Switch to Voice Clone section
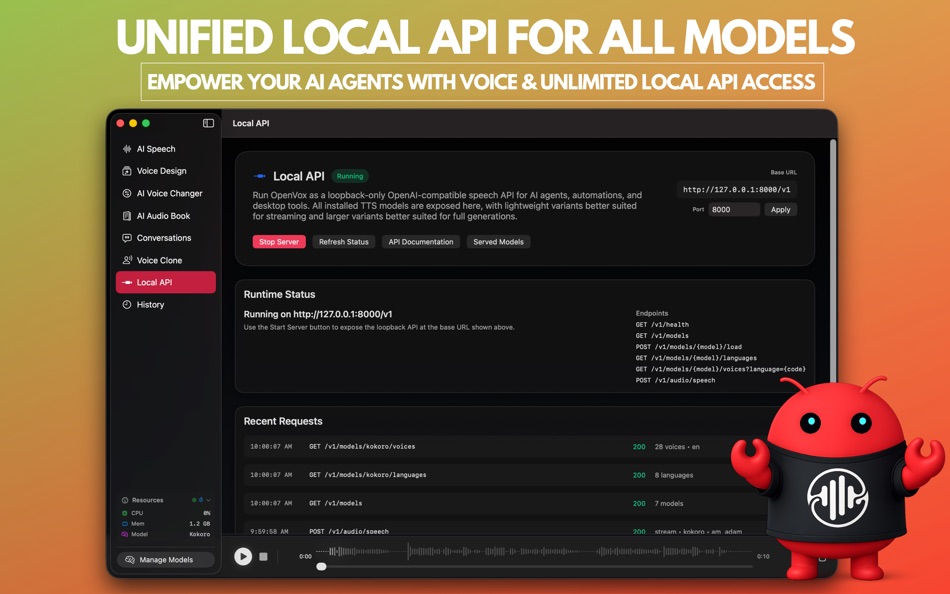Viewport: 950px width, 594px height. coord(165,260)
